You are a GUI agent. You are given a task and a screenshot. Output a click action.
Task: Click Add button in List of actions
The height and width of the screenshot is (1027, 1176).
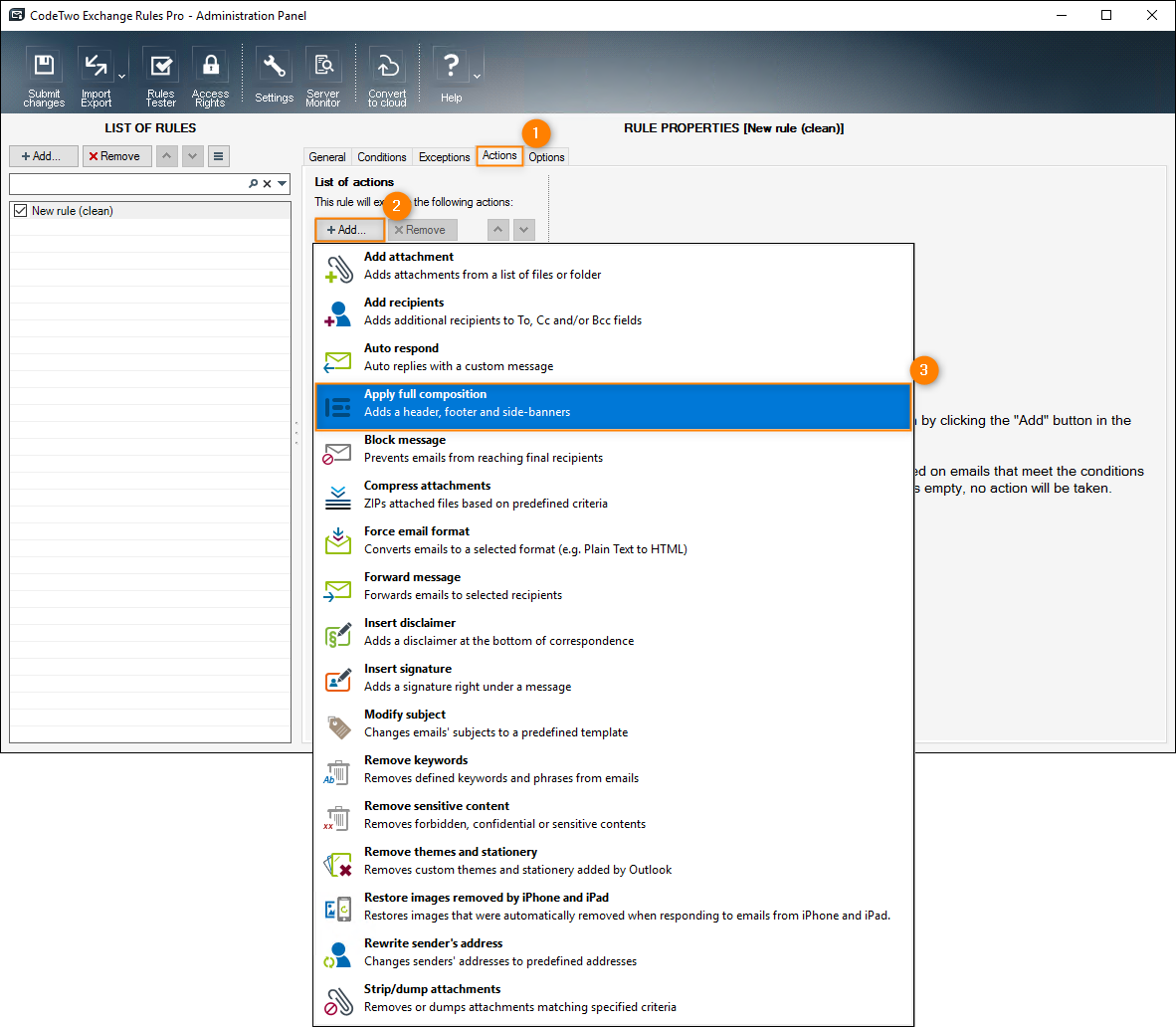[x=349, y=230]
